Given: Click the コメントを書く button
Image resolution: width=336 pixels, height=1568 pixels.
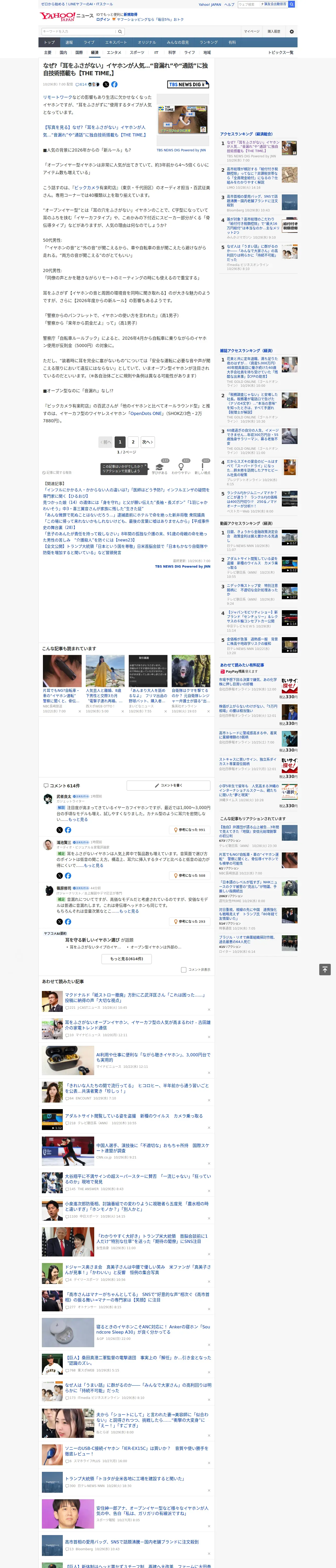Looking at the screenshot, I should pyautogui.click(x=168, y=785).
